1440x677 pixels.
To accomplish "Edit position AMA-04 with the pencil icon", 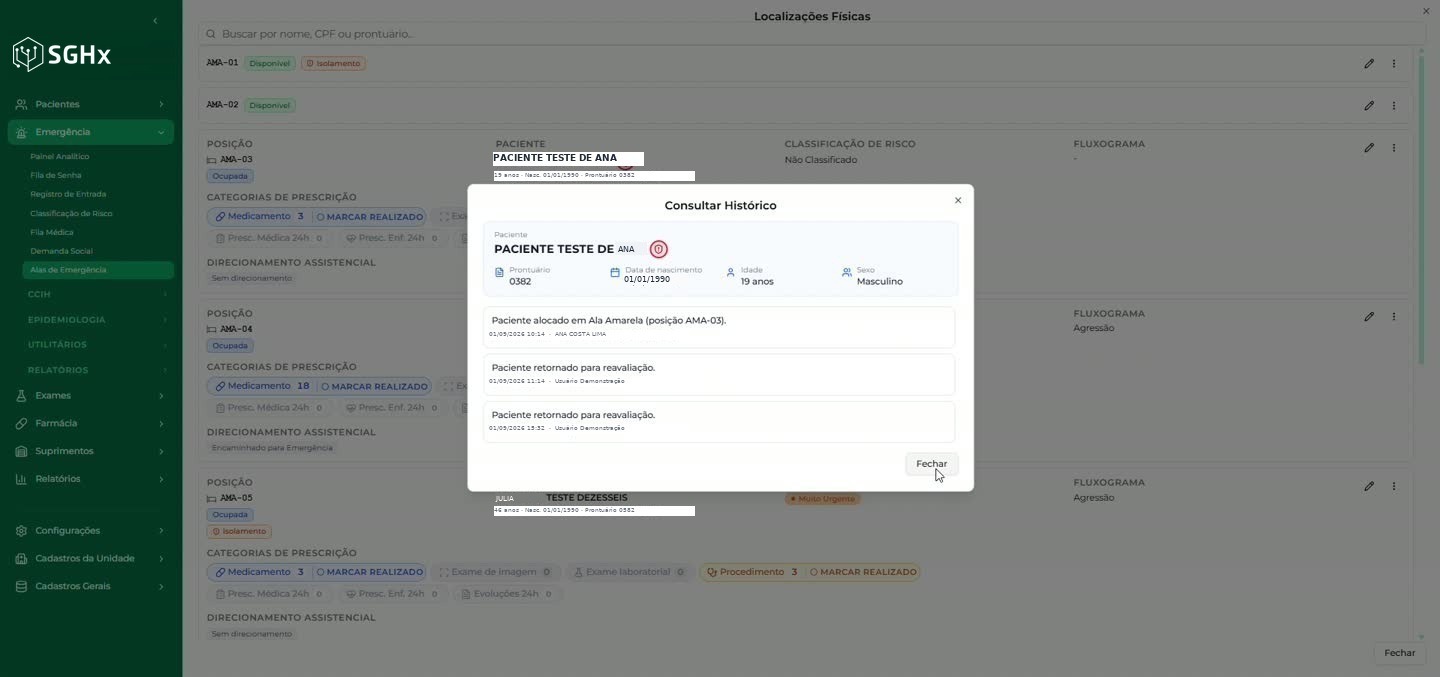I will pos(1369,316).
